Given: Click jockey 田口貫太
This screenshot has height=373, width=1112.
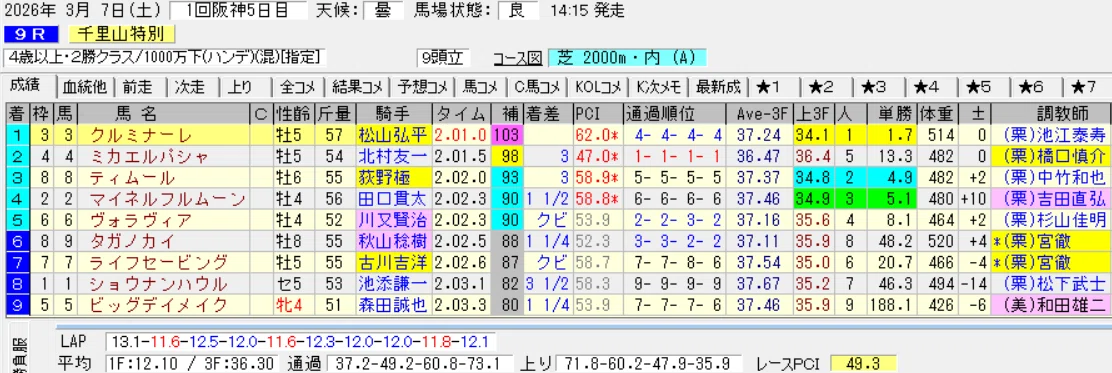Looking at the screenshot, I should tap(394, 199).
